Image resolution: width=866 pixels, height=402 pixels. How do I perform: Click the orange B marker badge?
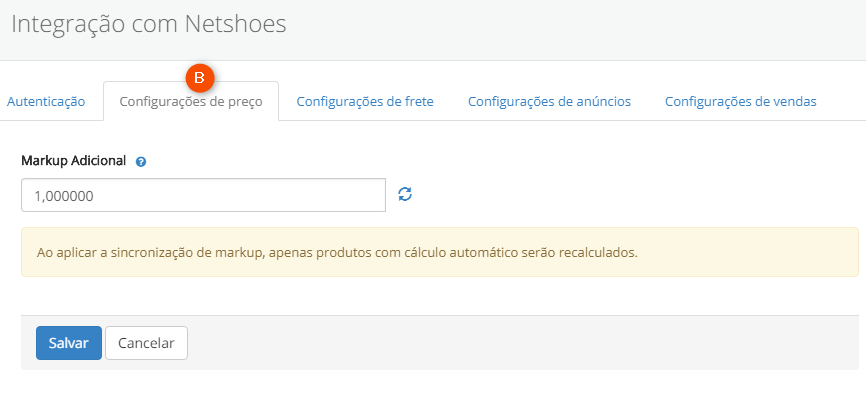coord(199,78)
